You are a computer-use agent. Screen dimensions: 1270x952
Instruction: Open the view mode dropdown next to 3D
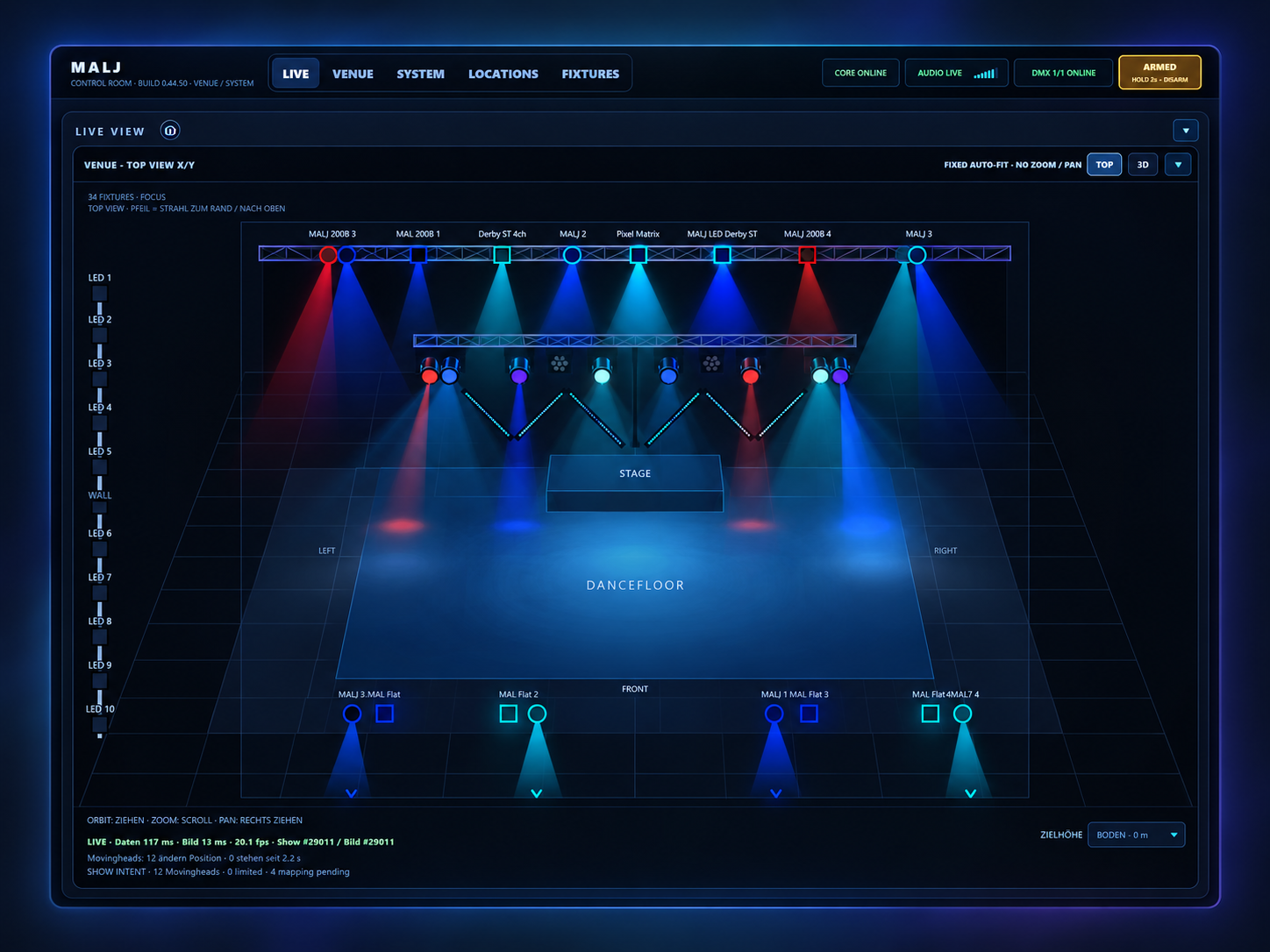(x=1178, y=165)
